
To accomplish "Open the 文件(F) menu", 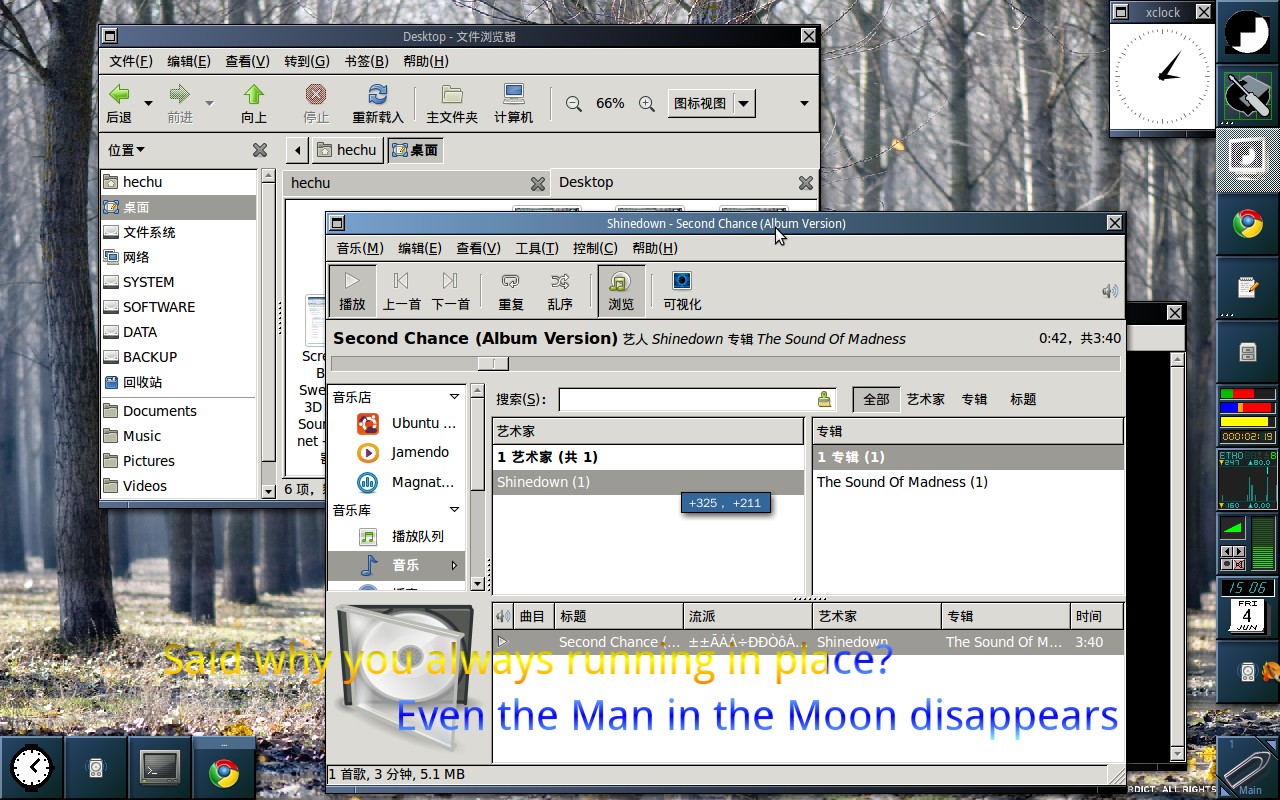I will click(x=131, y=61).
